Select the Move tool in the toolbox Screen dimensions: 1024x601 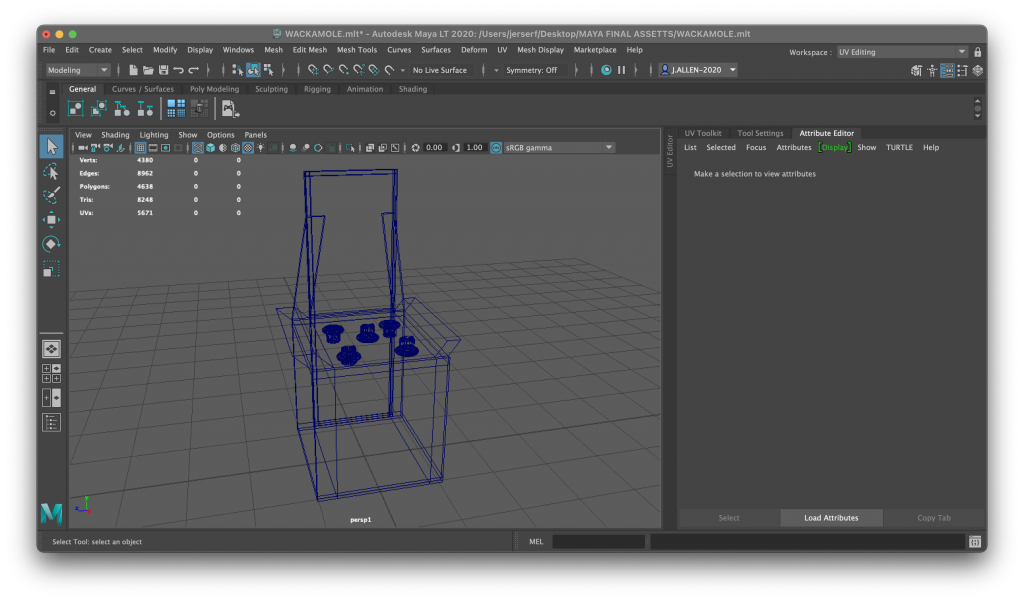tap(51, 220)
